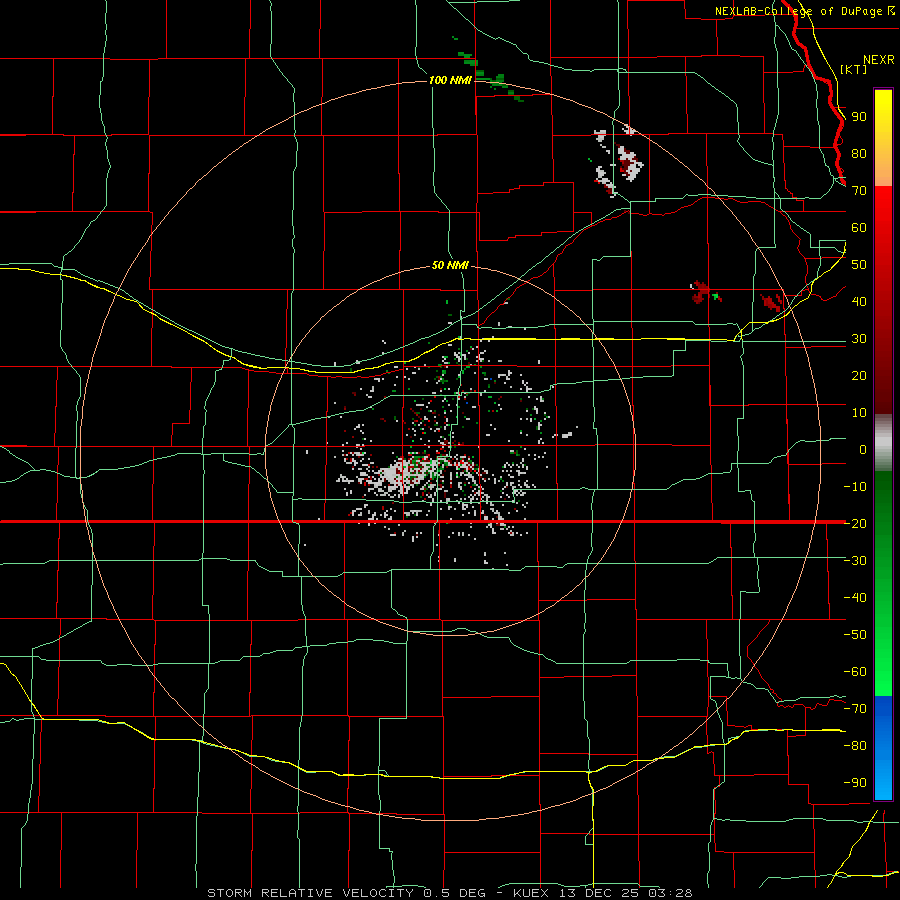This screenshot has height=900, width=900.
Task: Pick the bright green band near -60
Action: (883, 669)
